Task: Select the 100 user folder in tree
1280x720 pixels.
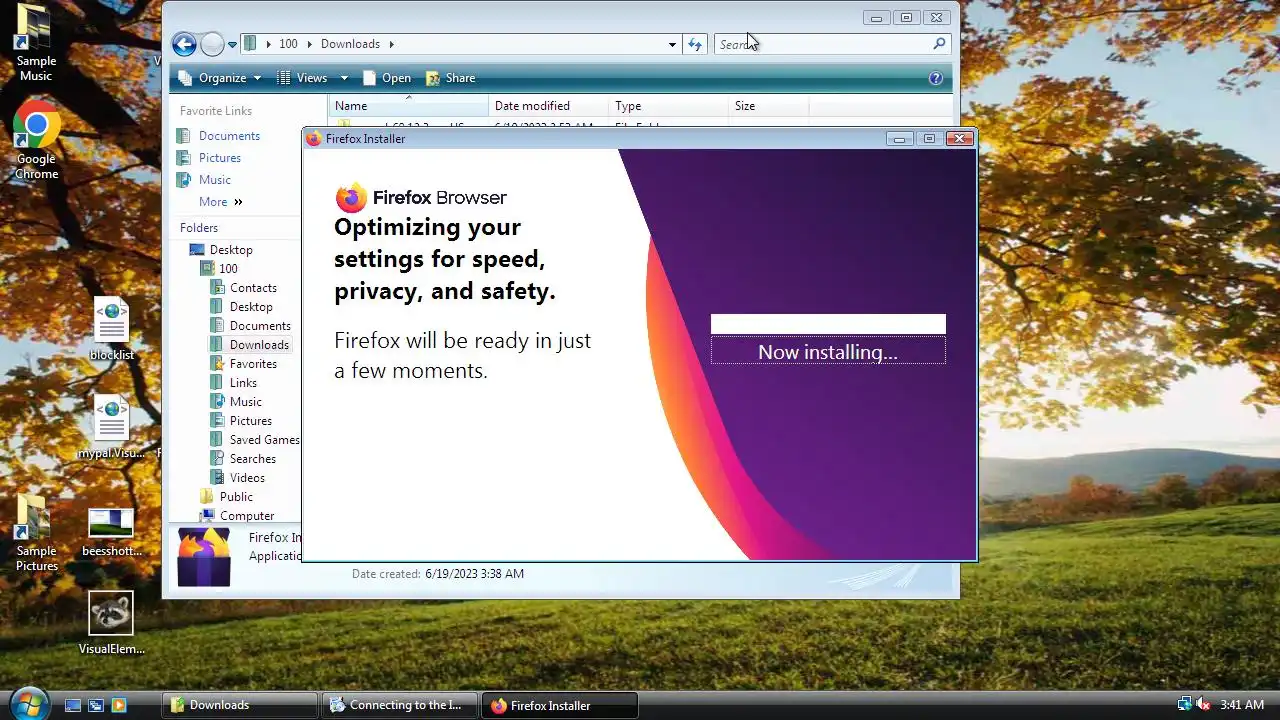Action: coord(228,269)
